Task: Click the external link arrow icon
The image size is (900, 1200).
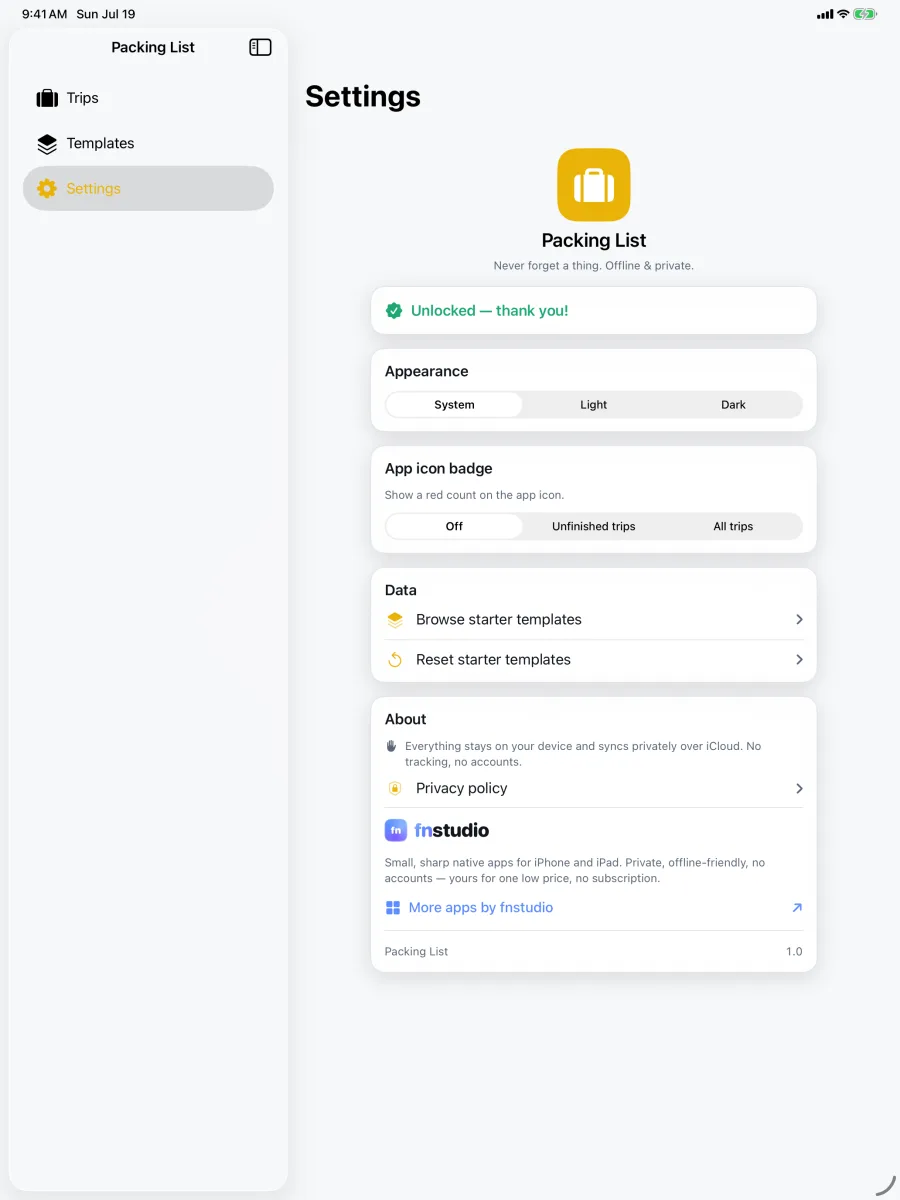Action: pos(797,908)
